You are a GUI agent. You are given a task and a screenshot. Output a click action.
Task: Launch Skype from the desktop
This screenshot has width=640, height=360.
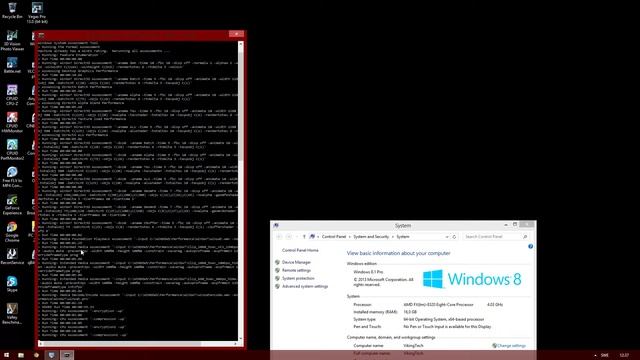tap(12, 284)
